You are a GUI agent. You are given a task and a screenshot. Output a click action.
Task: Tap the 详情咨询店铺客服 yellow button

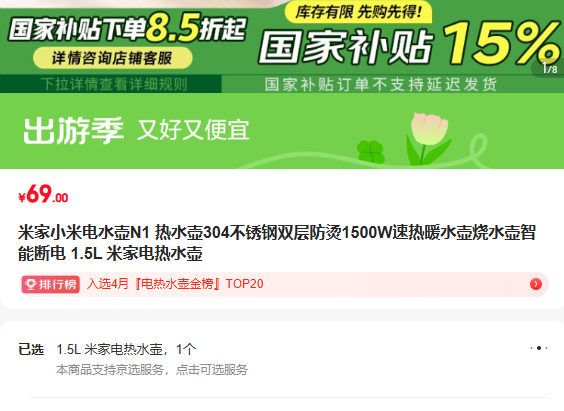coord(113,58)
